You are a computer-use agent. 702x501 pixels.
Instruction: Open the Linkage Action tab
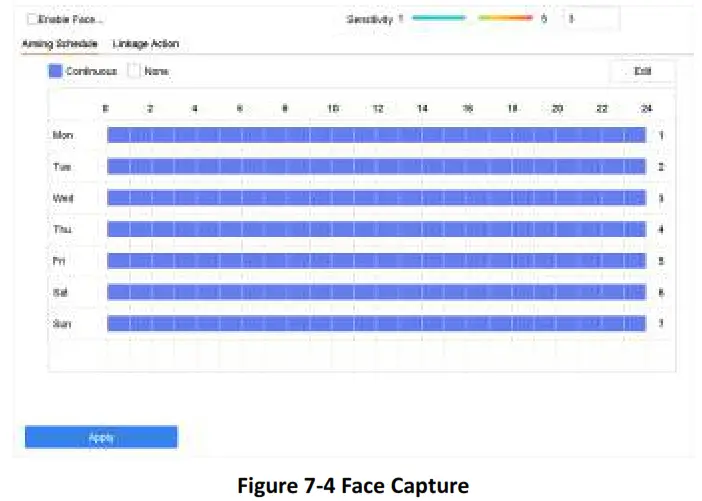pyautogui.click(x=146, y=44)
